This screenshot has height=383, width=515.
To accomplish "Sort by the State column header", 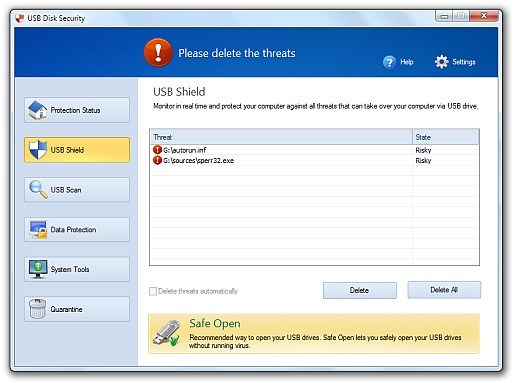I will [x=445, y=137].
